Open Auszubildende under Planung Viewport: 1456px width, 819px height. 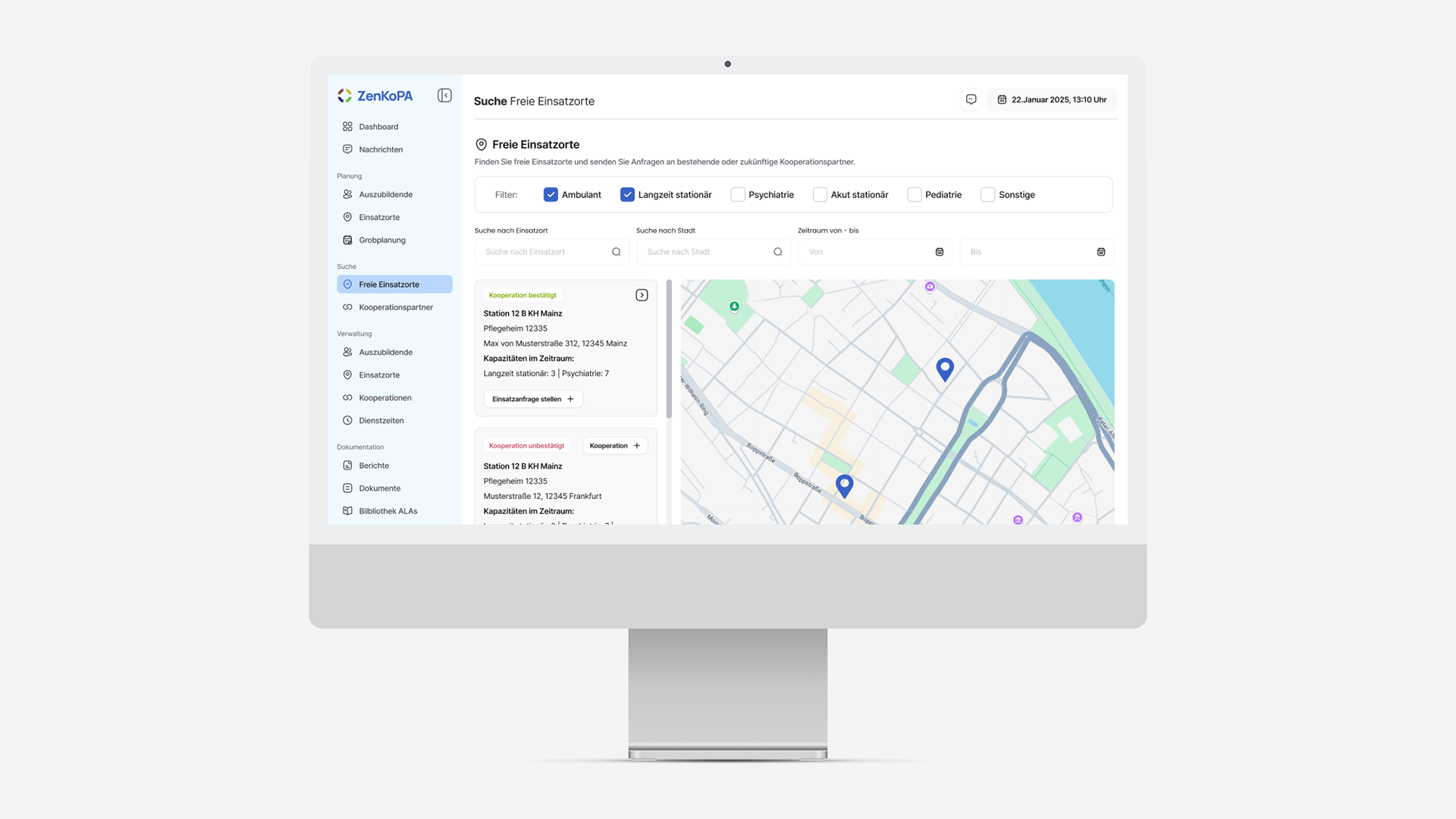point(394,194)
